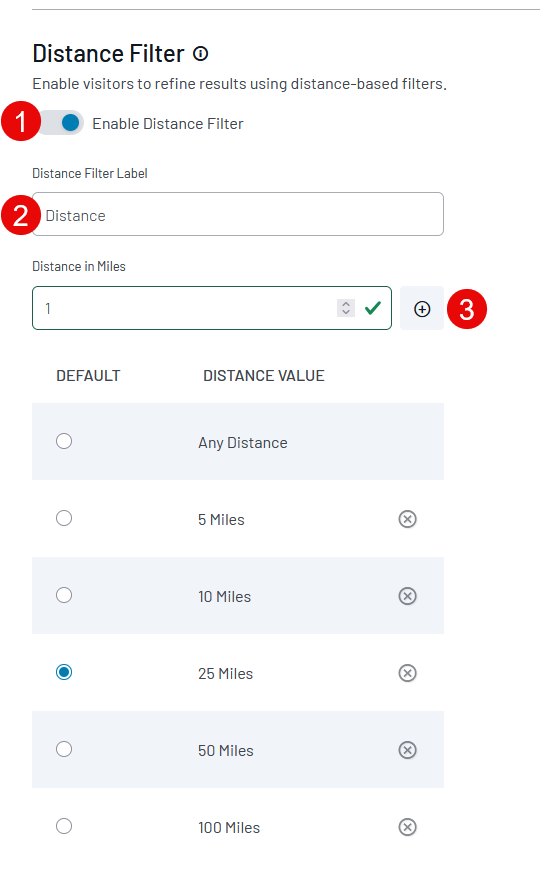
Task: Remove the 10 Miles distance value
Action: (x=407, y=596)
